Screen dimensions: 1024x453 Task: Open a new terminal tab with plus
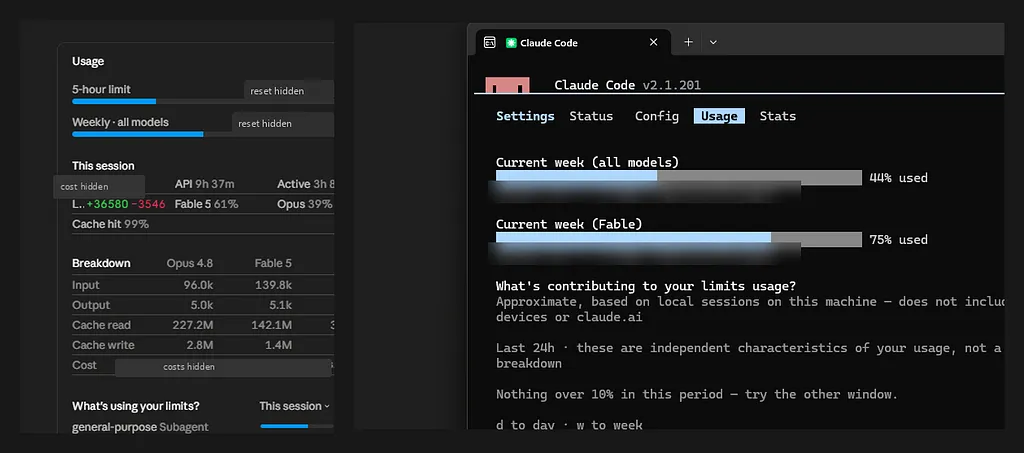688,42
